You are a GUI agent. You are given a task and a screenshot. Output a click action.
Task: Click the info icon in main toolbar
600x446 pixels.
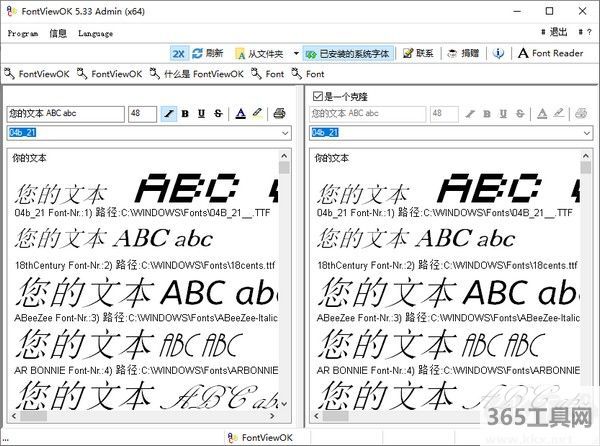[498, 53]
